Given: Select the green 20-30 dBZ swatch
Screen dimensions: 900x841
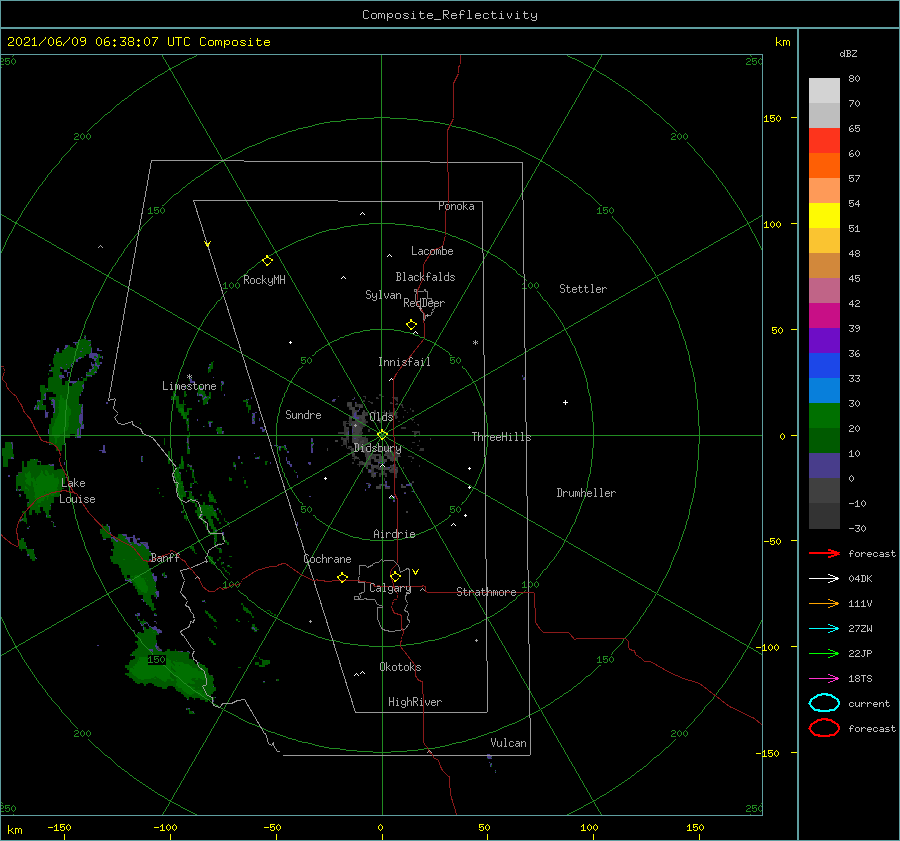Looking at the screenshot, I should [824, 416].
